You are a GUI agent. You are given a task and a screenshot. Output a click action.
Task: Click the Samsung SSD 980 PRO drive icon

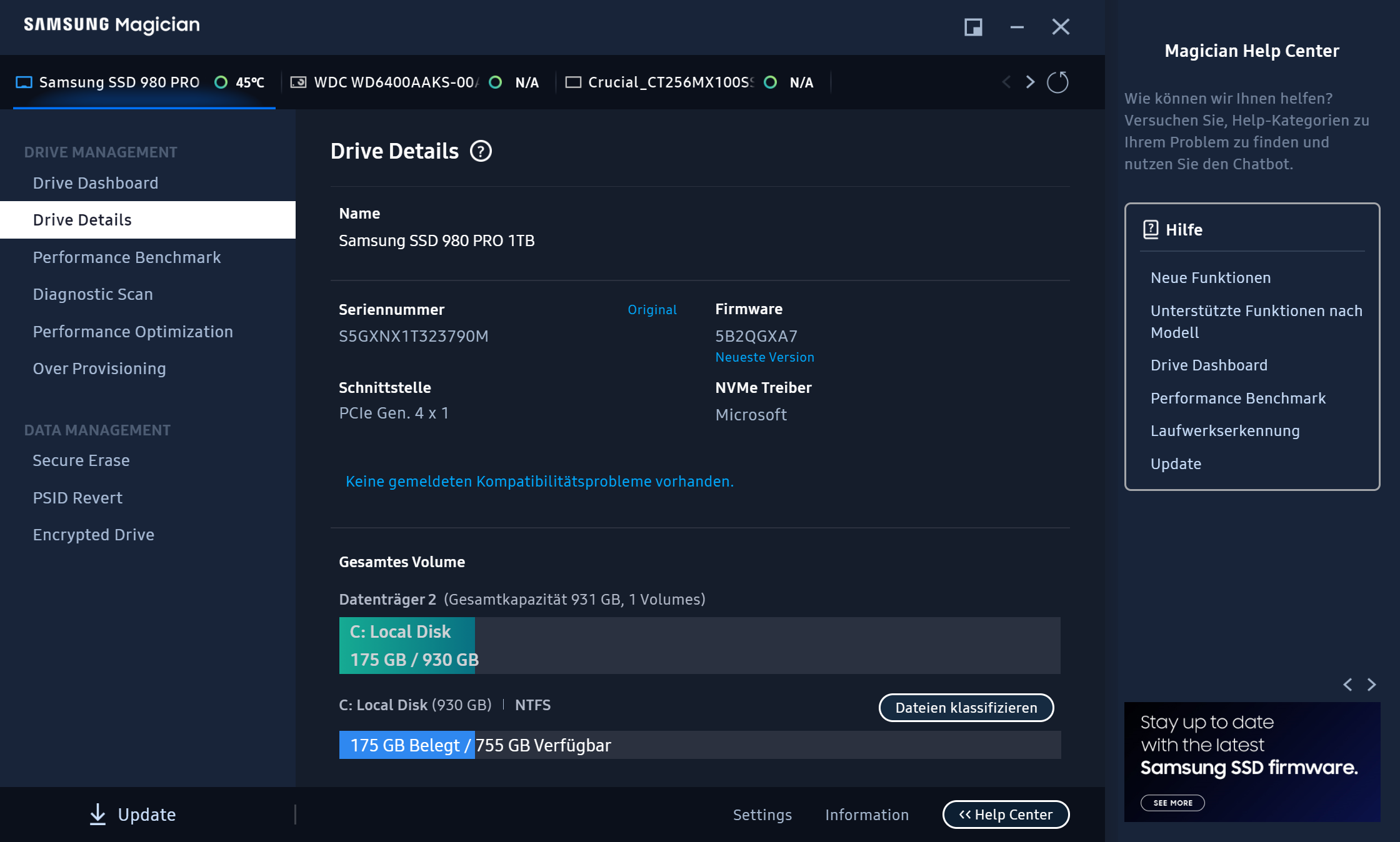[x=24, y=82]
